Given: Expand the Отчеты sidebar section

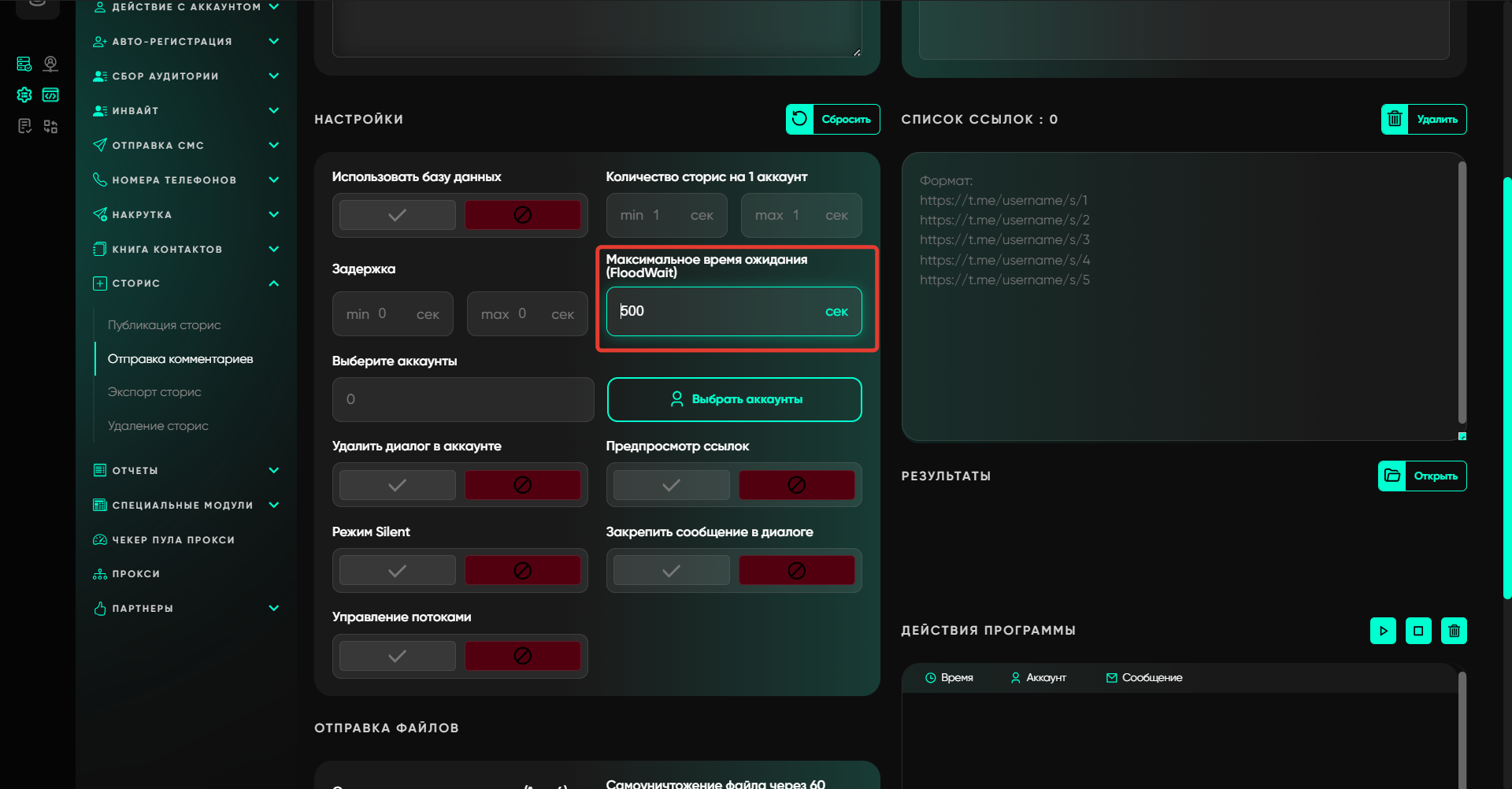Looking at the screenshot, I should coord(273,471).
